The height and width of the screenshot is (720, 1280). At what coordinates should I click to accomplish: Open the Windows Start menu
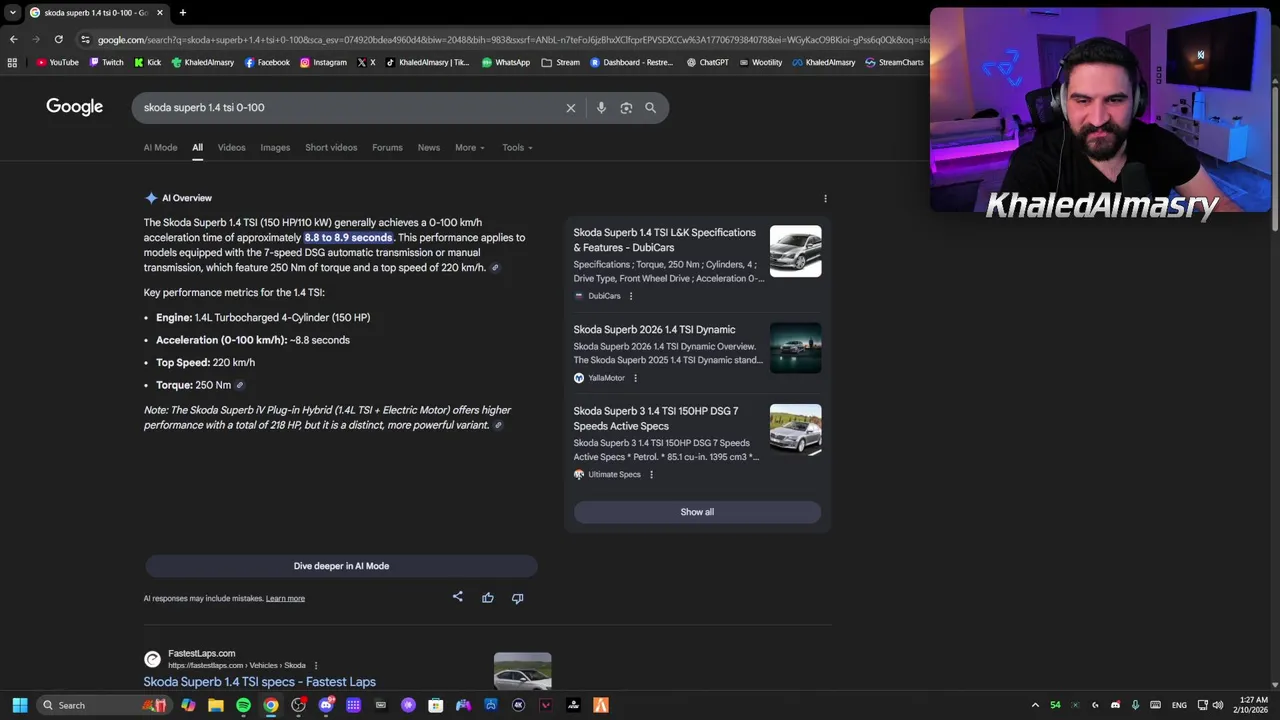point(20,705)
